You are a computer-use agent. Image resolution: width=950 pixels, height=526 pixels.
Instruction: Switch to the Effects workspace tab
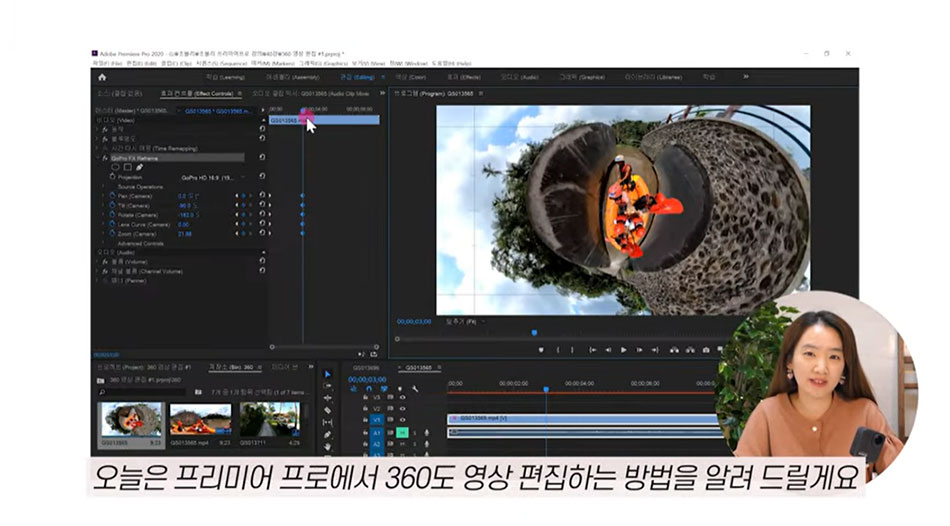(x=464, y=78)
